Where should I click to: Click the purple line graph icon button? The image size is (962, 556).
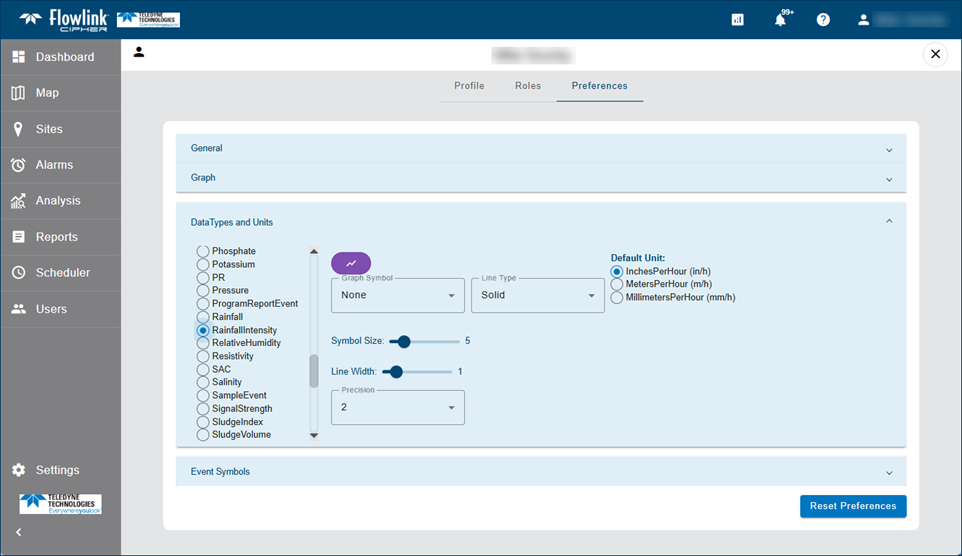351,264
